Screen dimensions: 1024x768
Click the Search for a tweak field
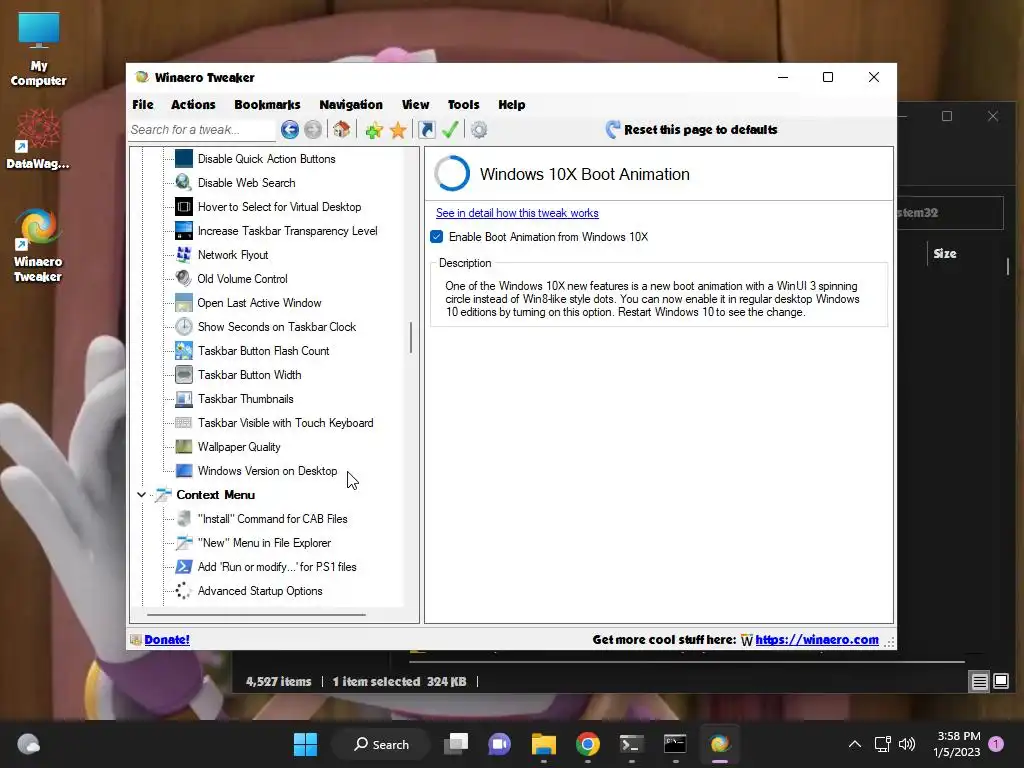pyautogui.click(x=202, y=130)
